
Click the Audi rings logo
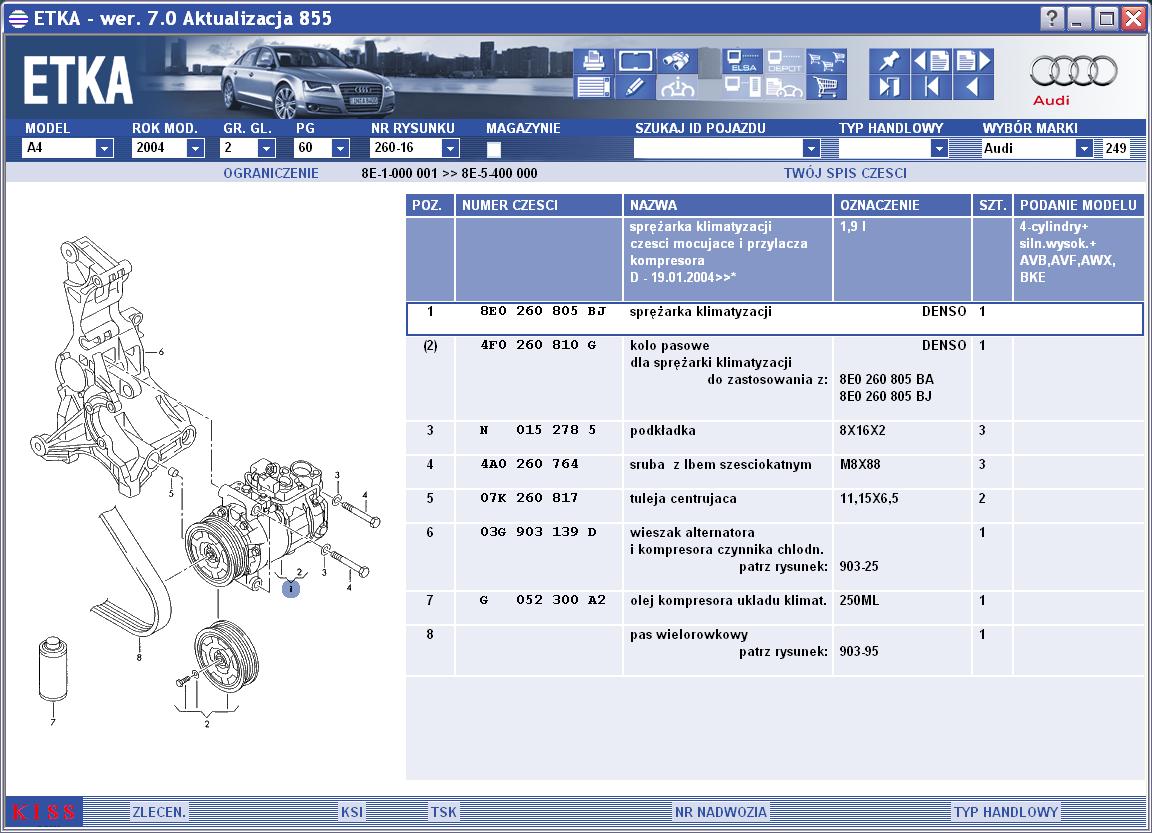tap(1073, 72)
